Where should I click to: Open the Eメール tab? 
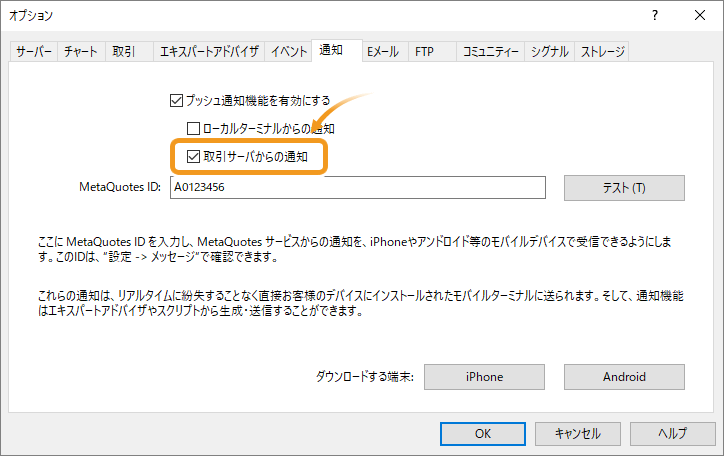385,51
